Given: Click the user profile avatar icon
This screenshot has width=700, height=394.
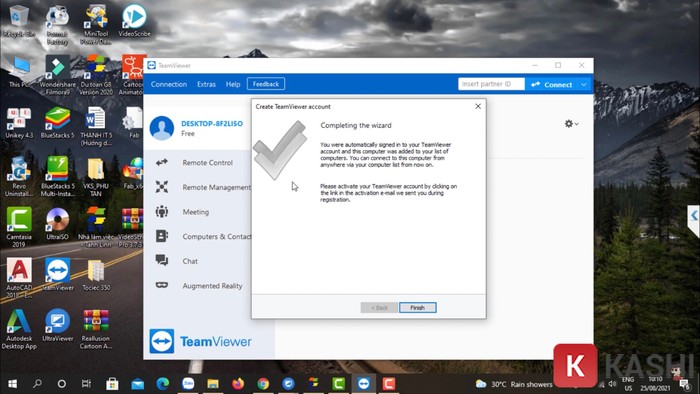Looking at the screenshot, I should tap(162, 128).
